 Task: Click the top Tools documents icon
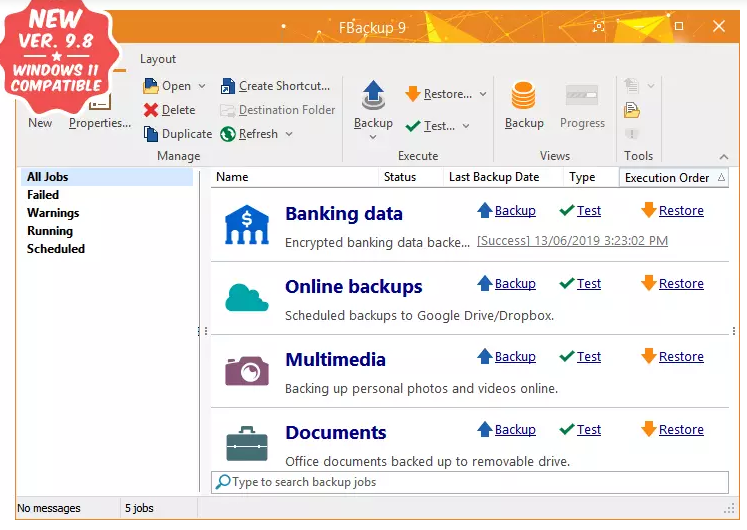click(x=632, y=86)
